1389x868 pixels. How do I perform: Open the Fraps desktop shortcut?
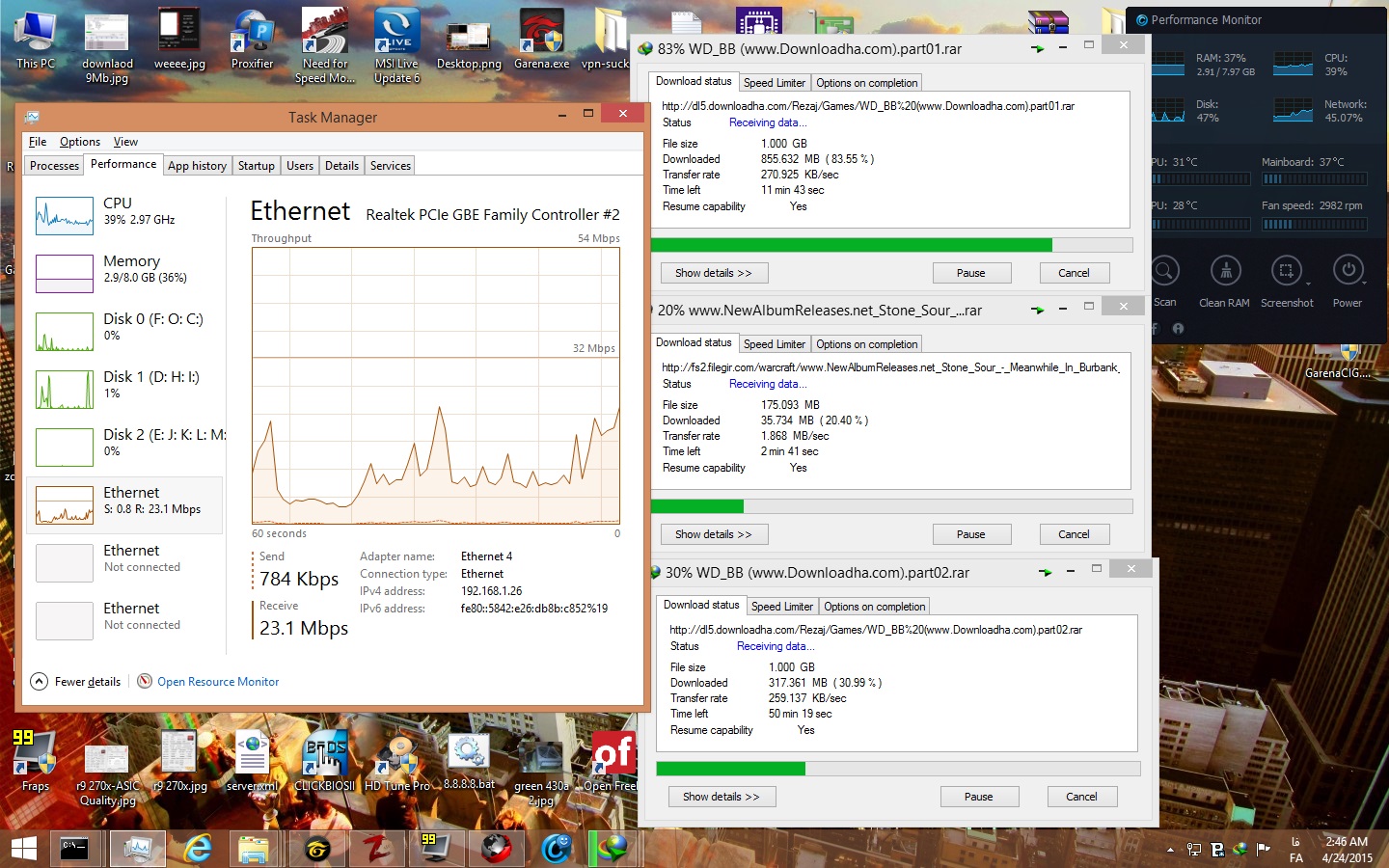click(x=36, y=761)
